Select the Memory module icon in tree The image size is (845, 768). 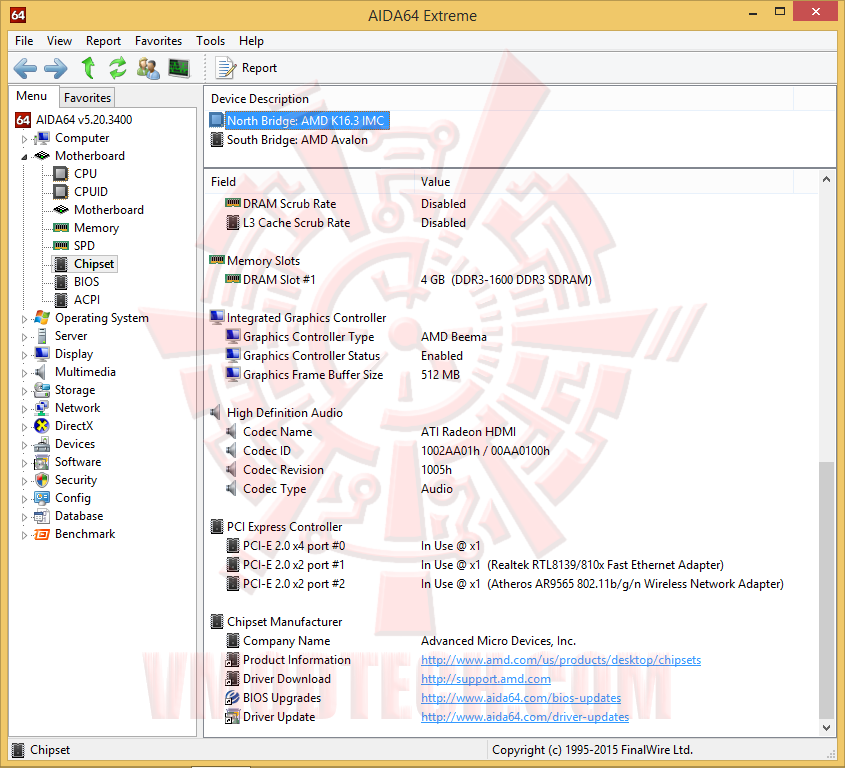[x=61, y=227]
